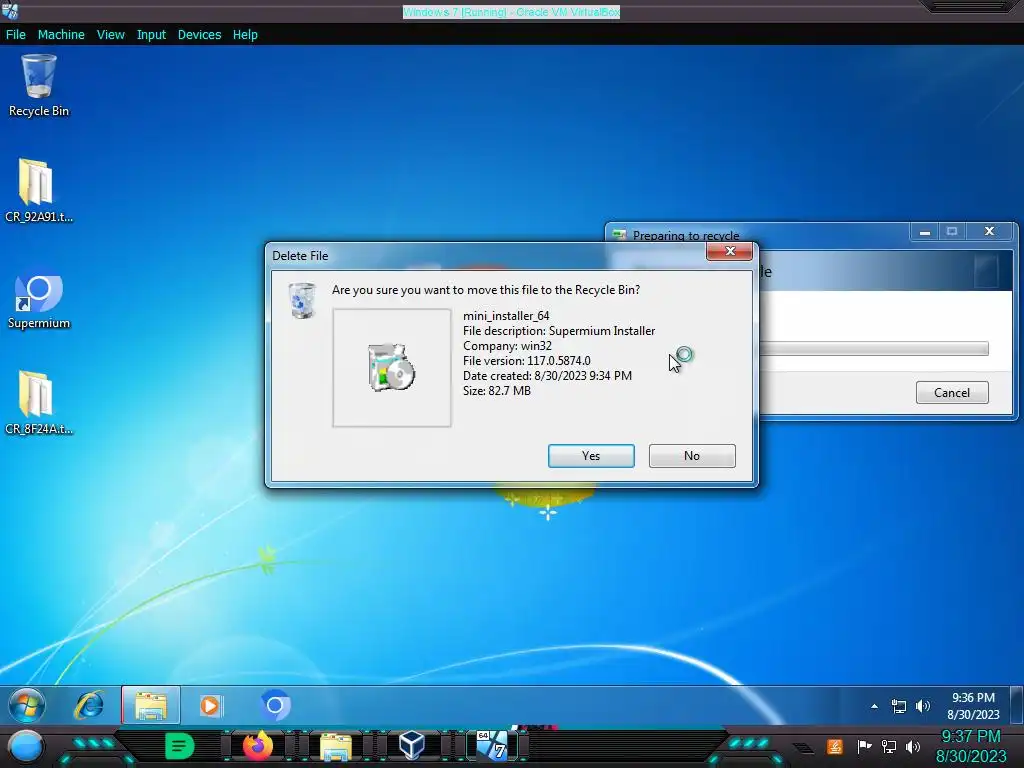Open Firefox in the host taskbar
The width and height of the screenshot is (1024, 768).
point(258,746)
